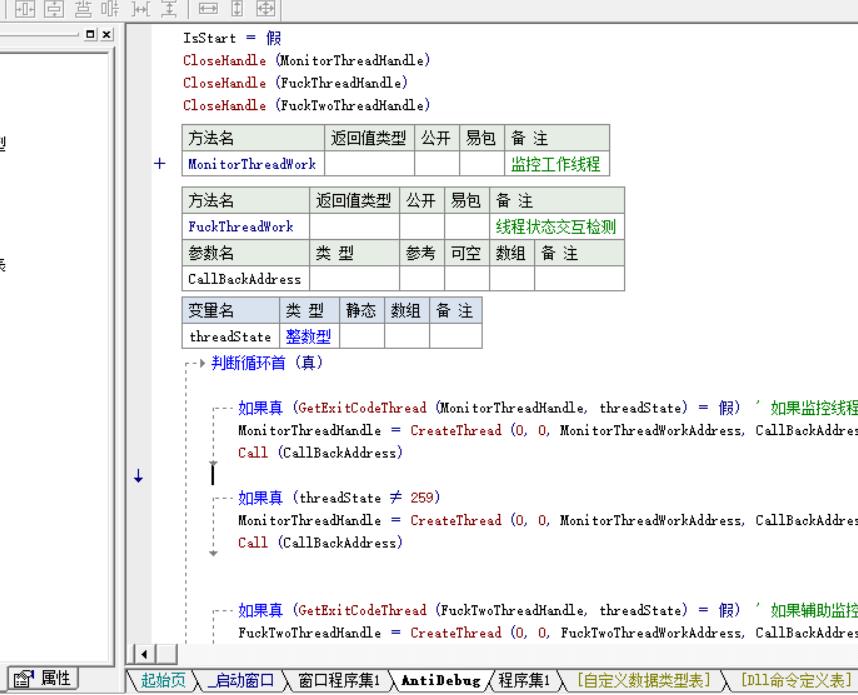Click the CallBackAddress parameter name cell
Image resolution: width=858 pixels, height=695 pixels.
246,279
